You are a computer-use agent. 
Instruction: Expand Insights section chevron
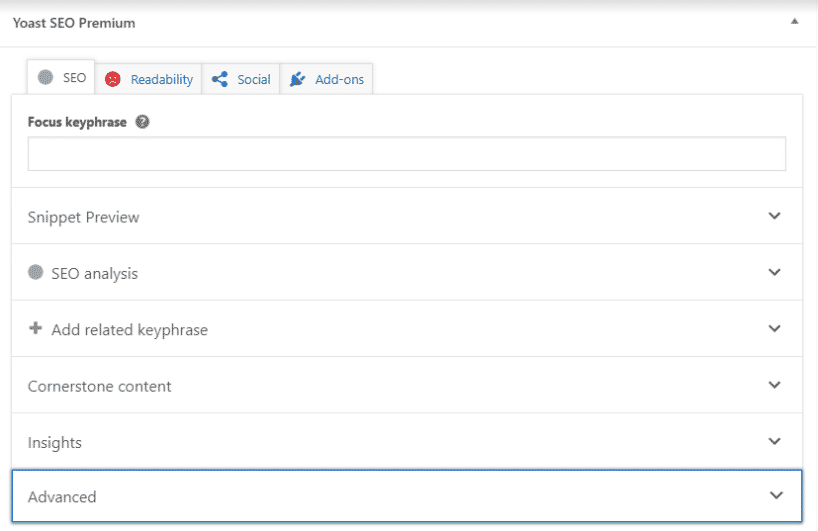click(x=775, y=441)
